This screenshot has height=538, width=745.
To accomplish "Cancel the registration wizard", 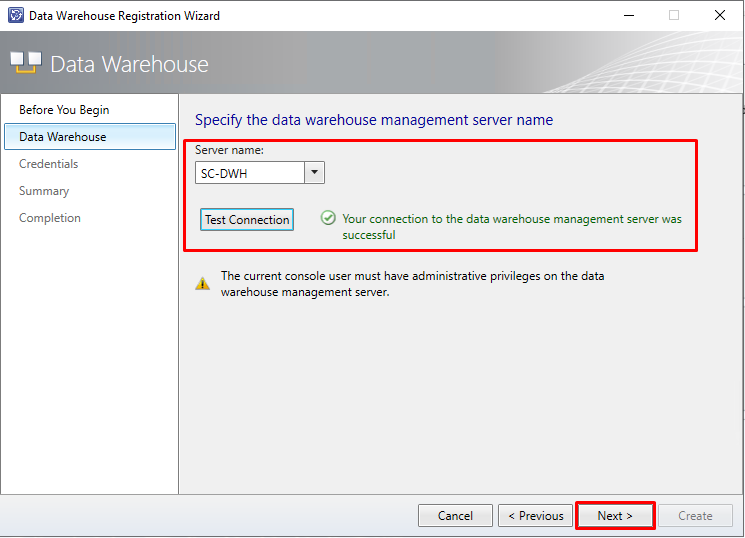I will click(455, 516).
